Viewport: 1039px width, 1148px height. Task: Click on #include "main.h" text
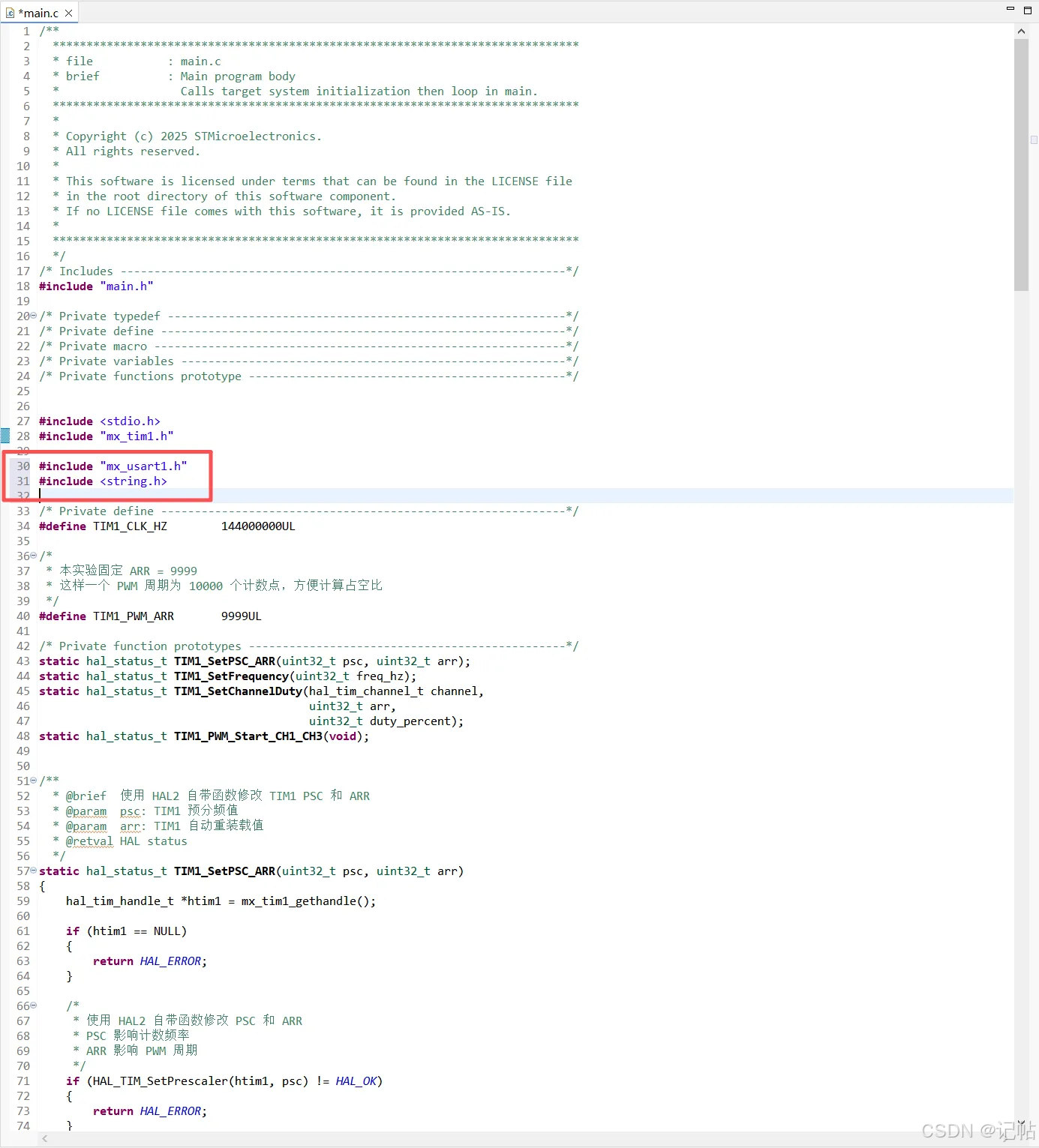(96, 286)
